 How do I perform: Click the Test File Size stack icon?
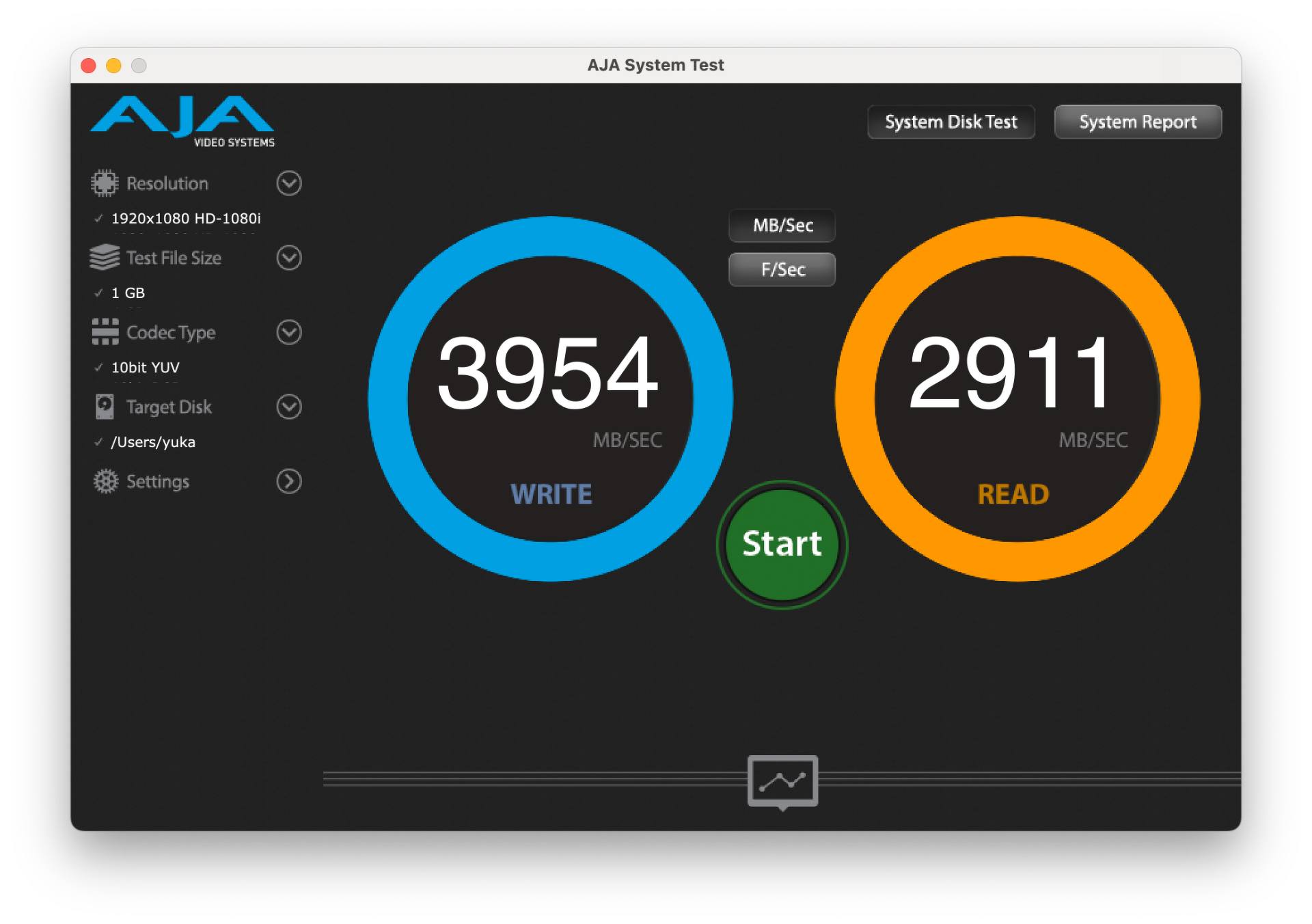pos(105,258)
